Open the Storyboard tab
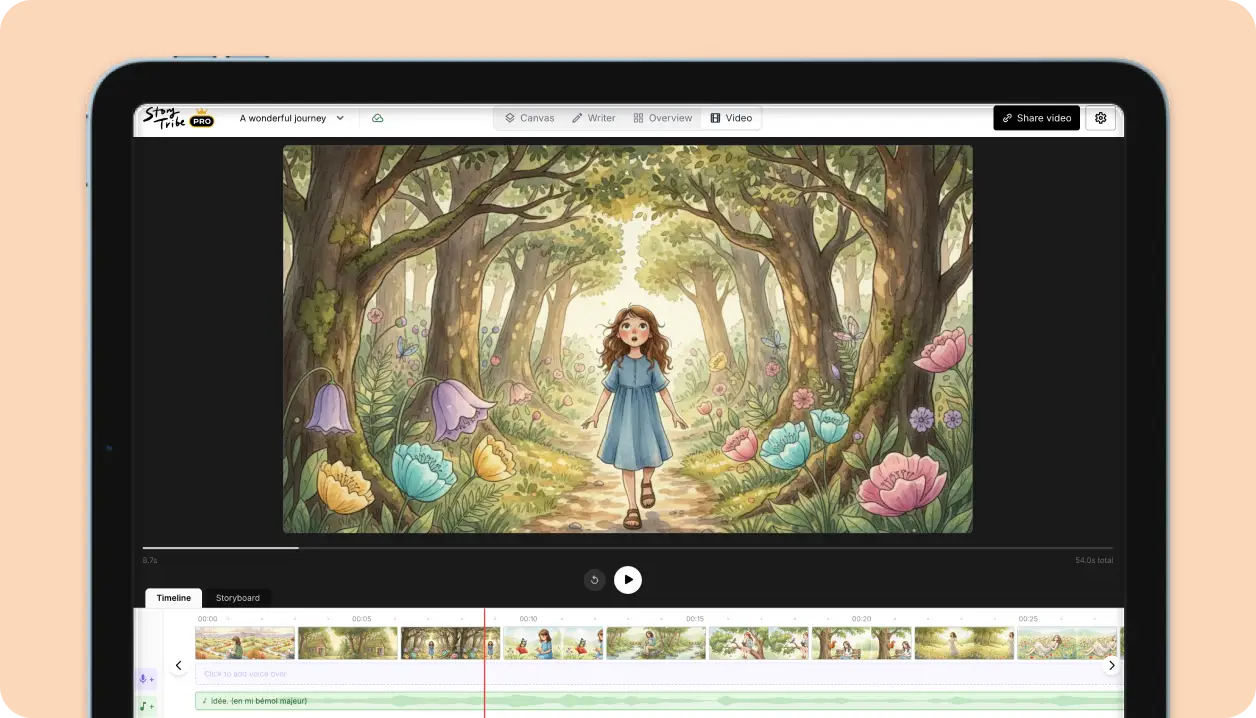Screen dimensions: 1256x718 [238, 598]
